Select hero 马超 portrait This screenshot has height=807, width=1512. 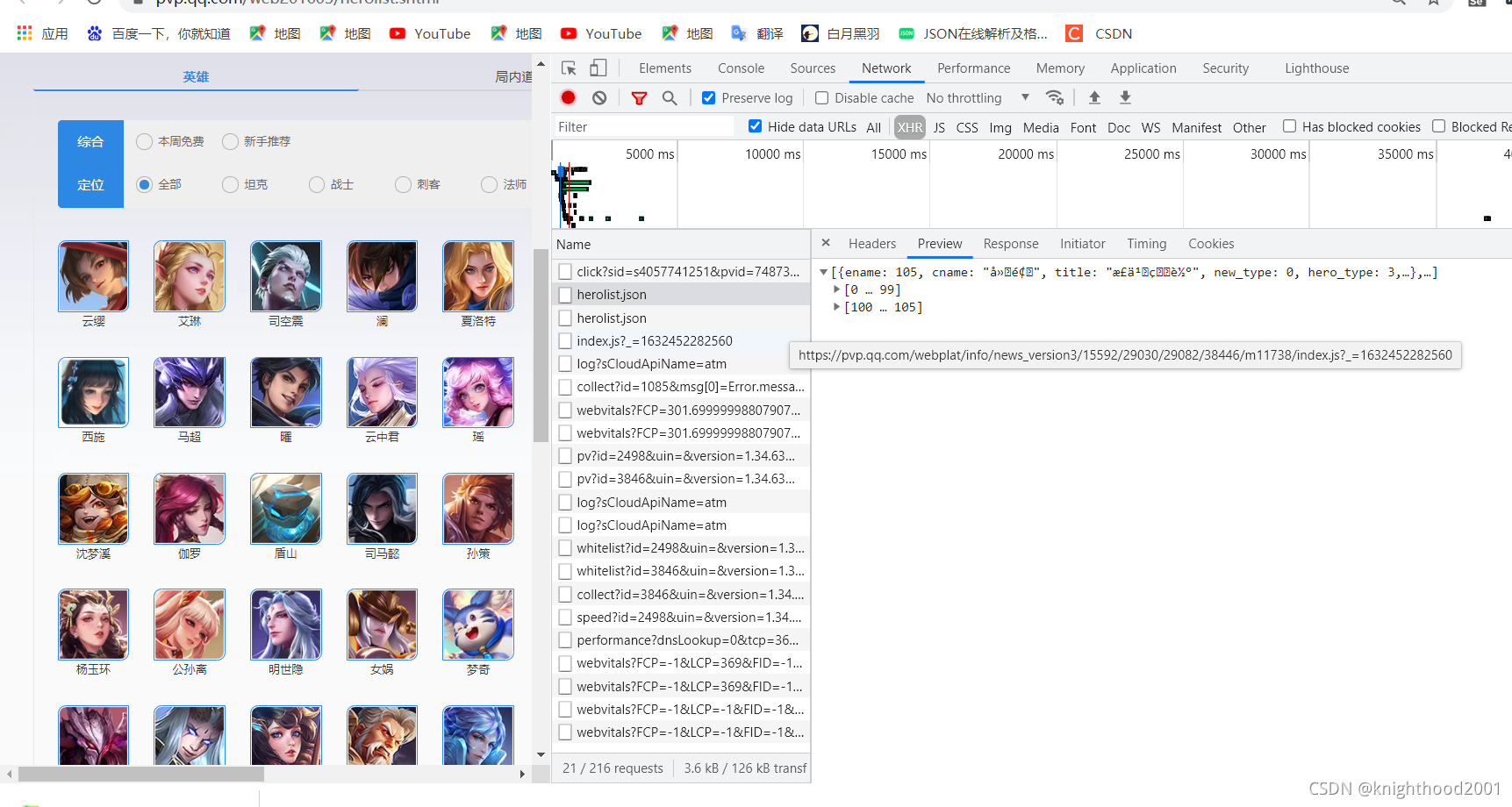190,392
